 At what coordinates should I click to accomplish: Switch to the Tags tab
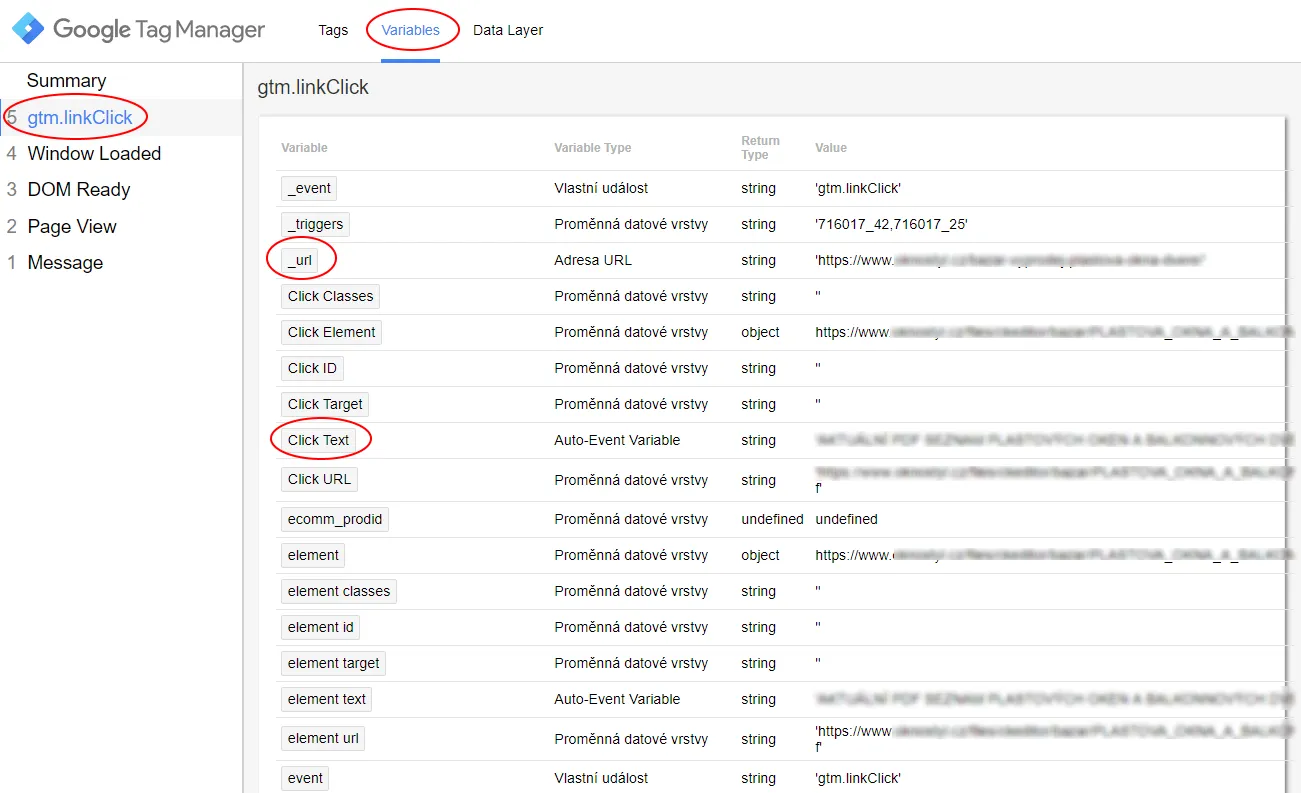click(x=333, y=30)
